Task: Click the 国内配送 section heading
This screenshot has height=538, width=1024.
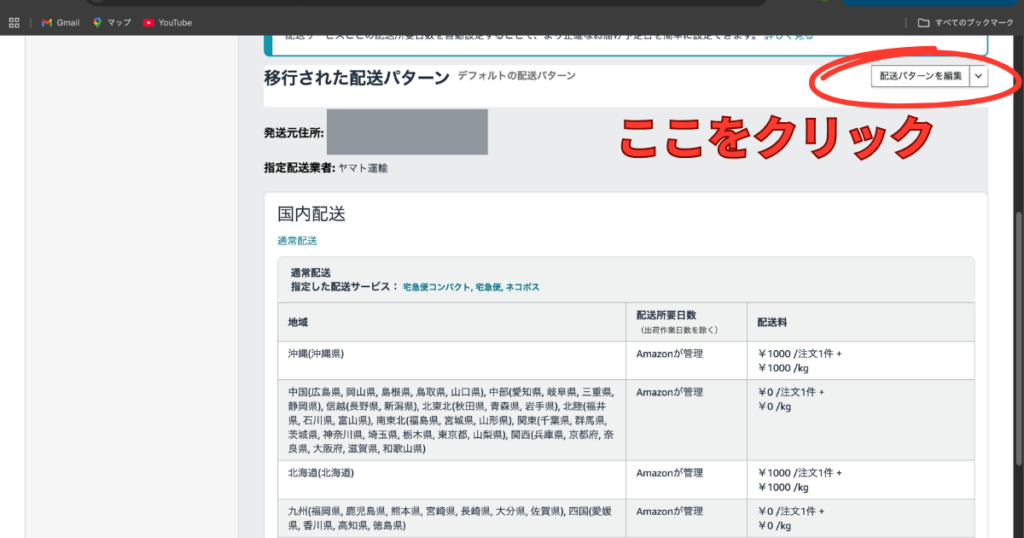Action: pos(311,213)
